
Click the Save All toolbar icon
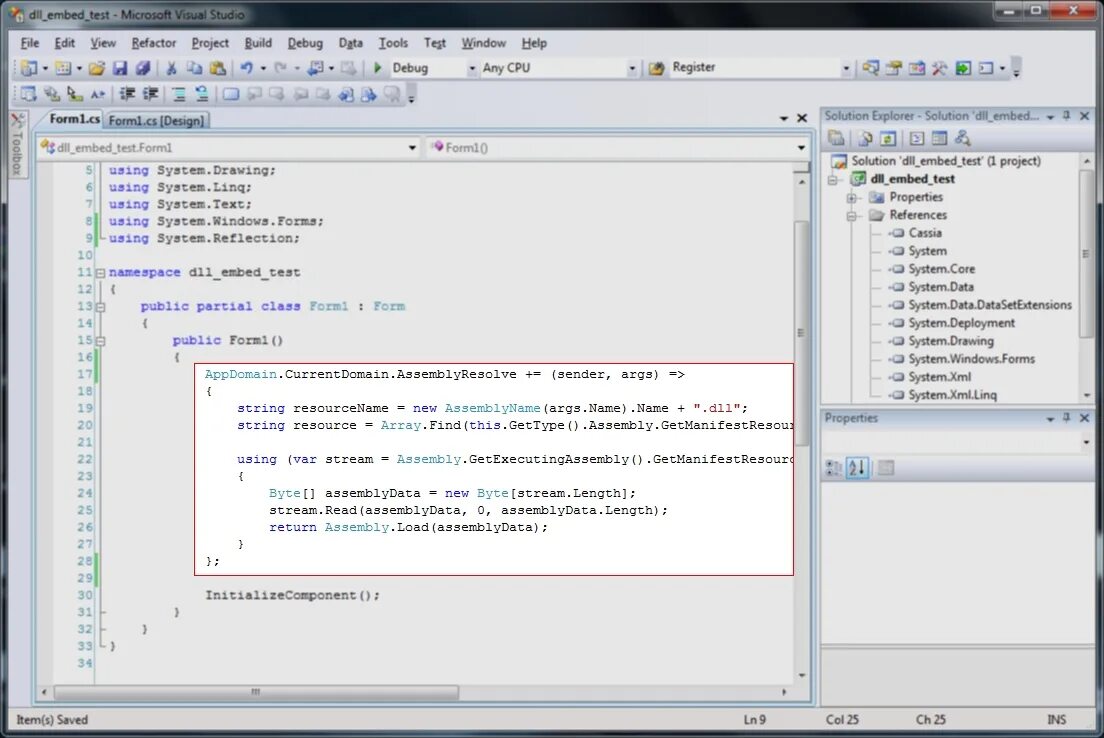[x=143, y=68]
